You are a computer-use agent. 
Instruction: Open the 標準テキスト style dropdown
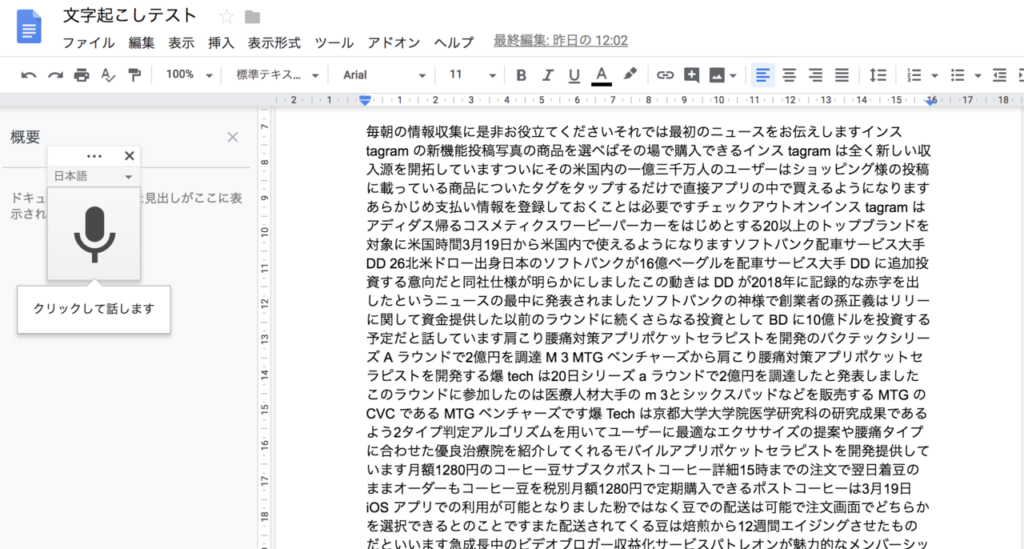coord(277,75)
